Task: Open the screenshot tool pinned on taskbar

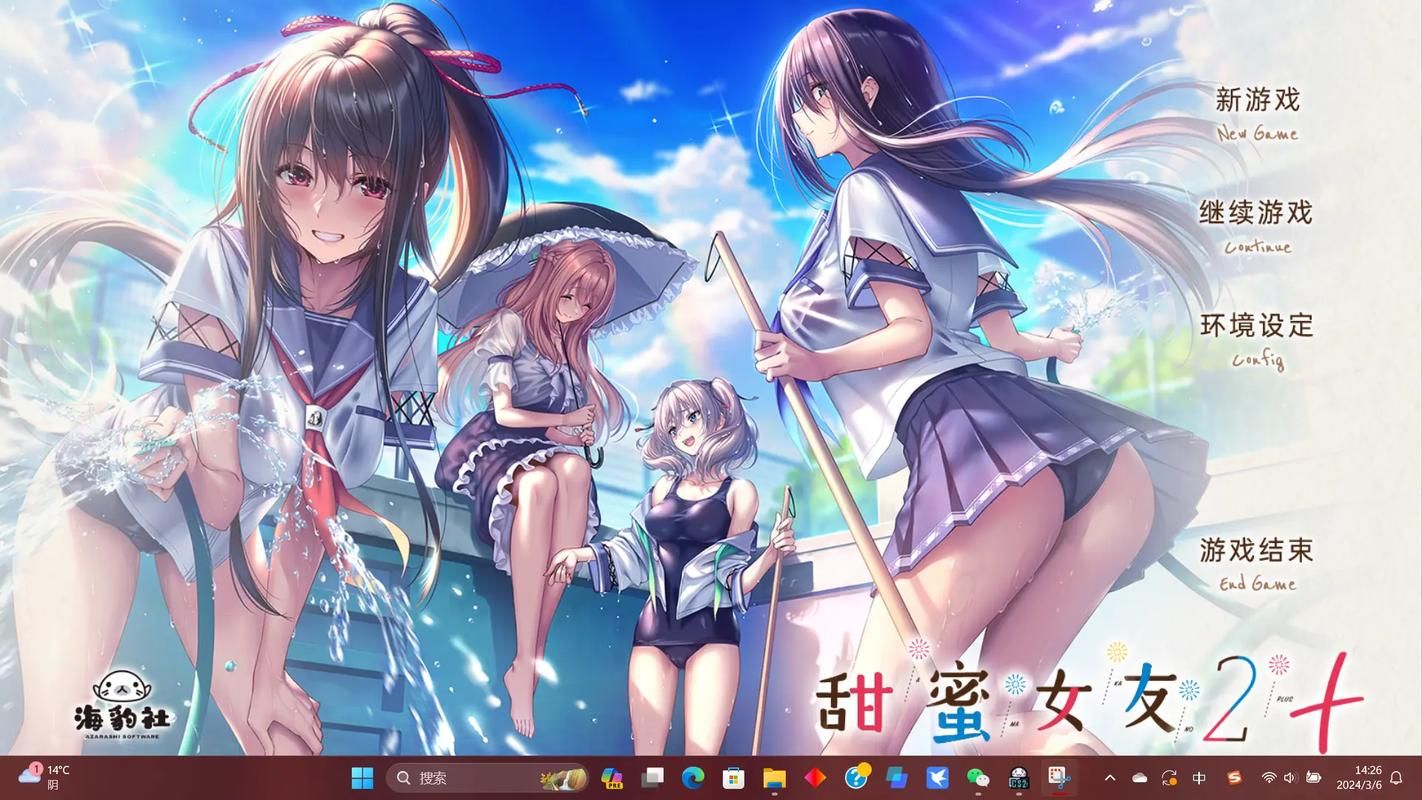Action: (x=1057, y=777)
